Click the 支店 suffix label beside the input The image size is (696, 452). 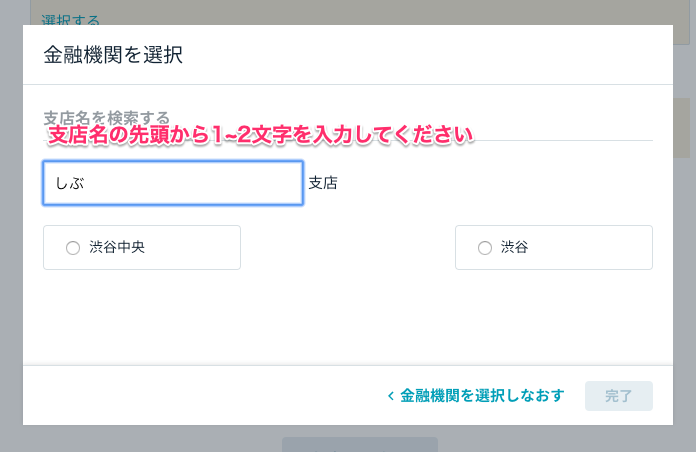323,182
